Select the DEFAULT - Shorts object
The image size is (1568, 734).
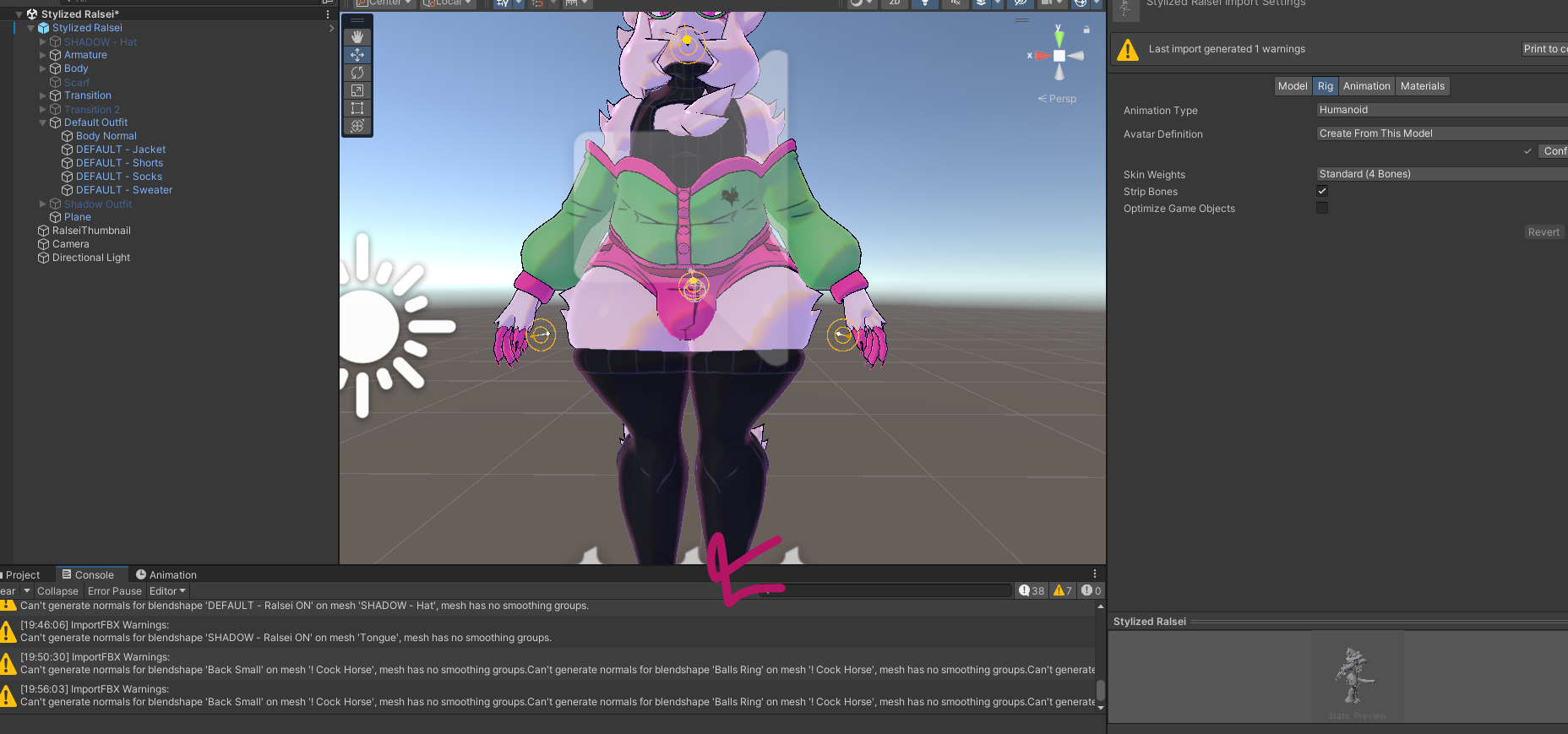(119, 163)
